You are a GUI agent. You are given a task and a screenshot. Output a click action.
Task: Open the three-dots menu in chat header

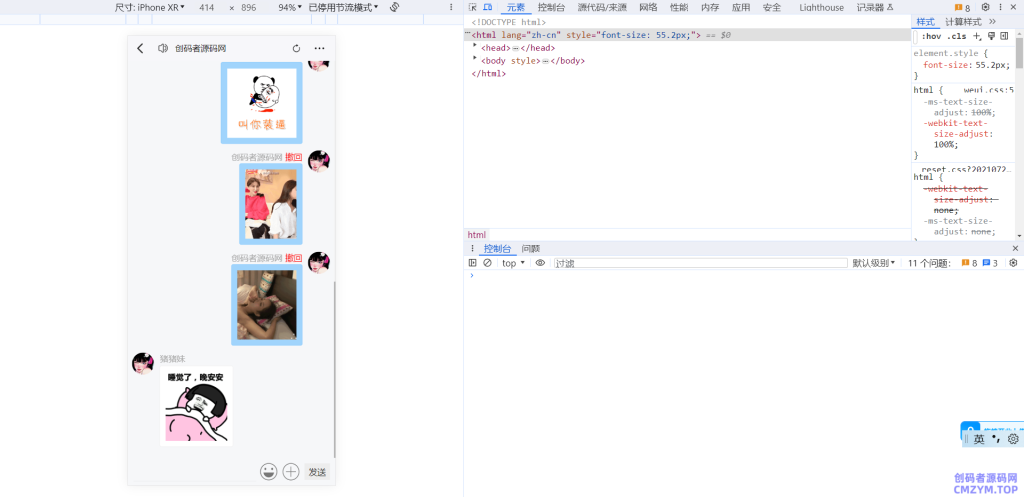click(319, 48)
